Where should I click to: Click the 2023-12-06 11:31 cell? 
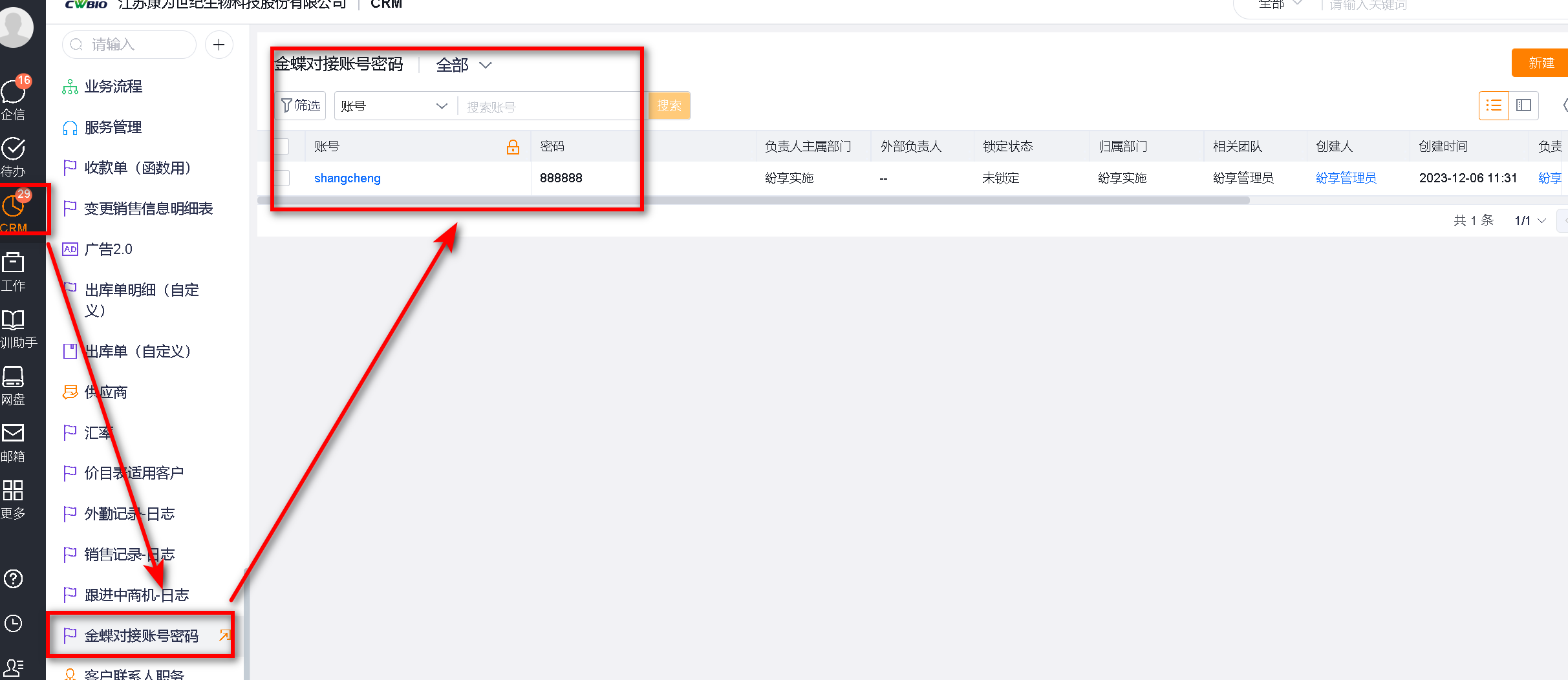coord(1468,178)
